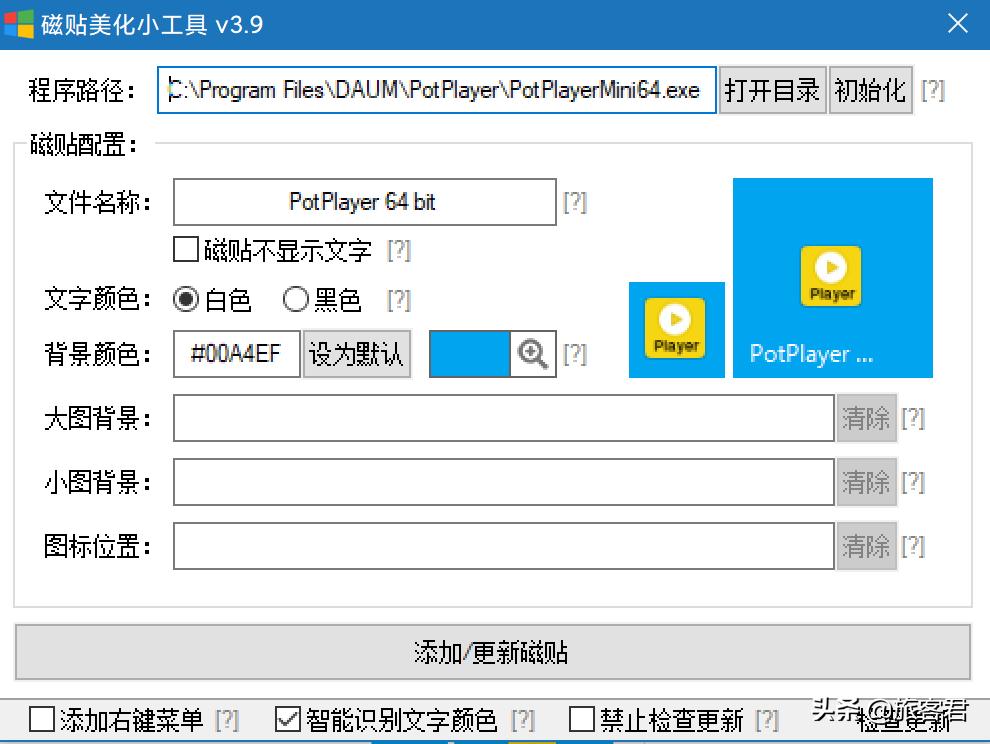Check the 磁贴不显示文字 checkbox
Image resolution: width=990 pixels, height=744 pixels.
[x=184, y=250]
